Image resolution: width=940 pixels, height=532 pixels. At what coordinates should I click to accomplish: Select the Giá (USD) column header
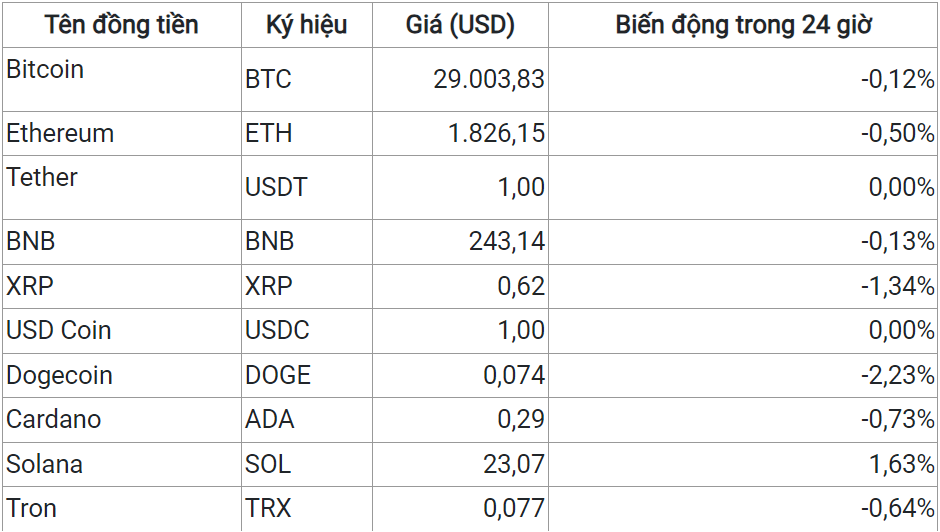[x=460, y=25]
